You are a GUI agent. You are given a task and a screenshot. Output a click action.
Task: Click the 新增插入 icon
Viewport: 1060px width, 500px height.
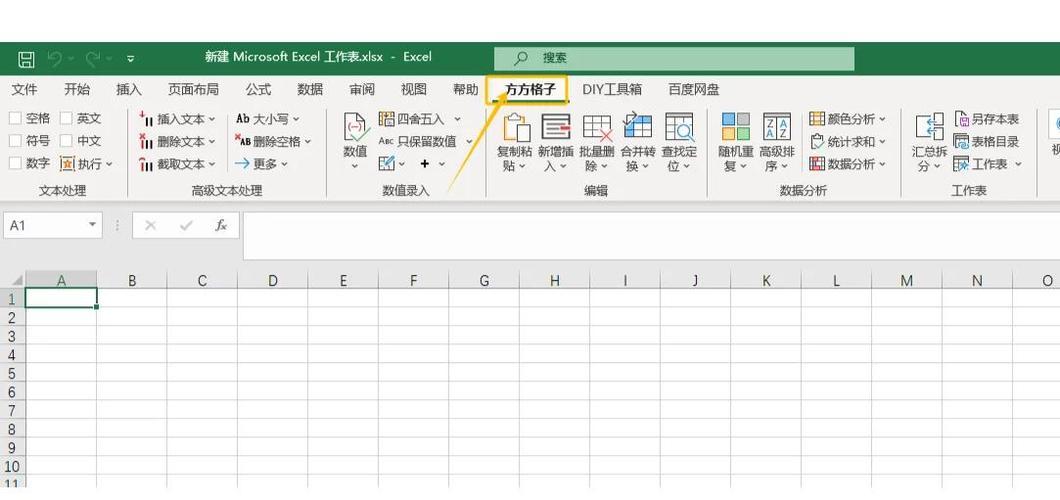pyautogui.click(x=556, y=126)
